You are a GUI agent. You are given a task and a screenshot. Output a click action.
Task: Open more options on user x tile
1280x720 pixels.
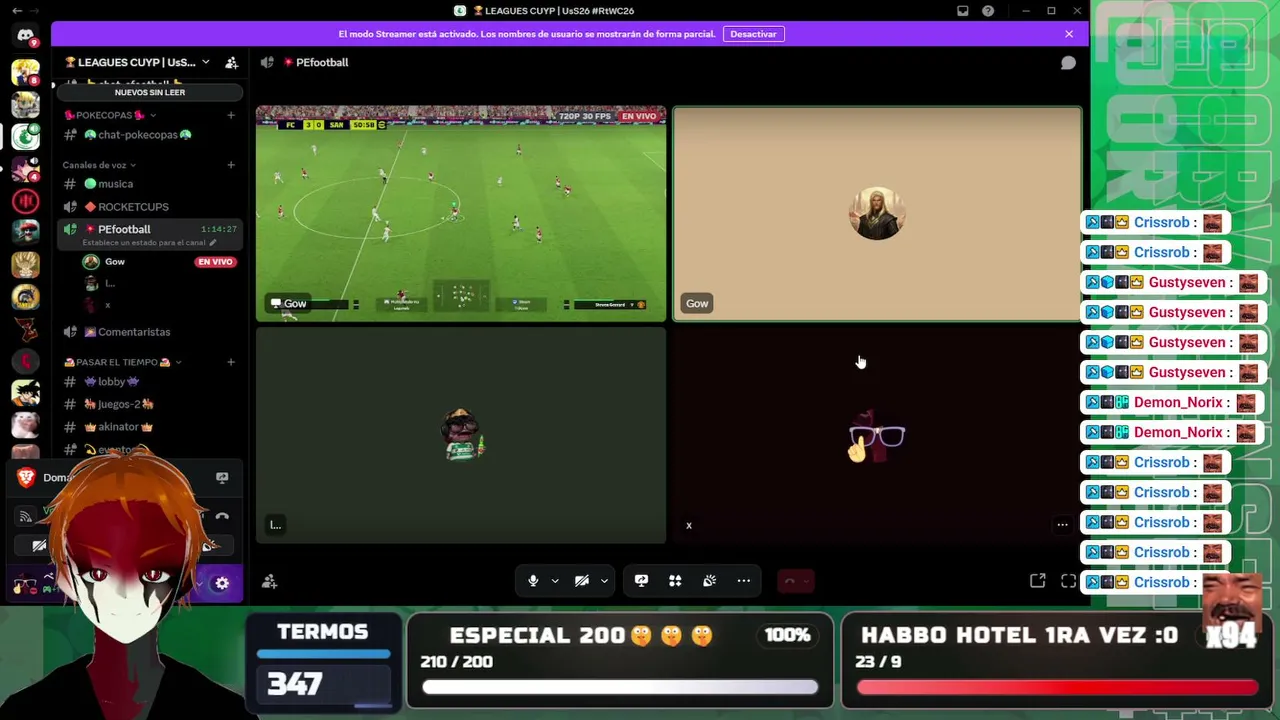(x=1062, y=525)
